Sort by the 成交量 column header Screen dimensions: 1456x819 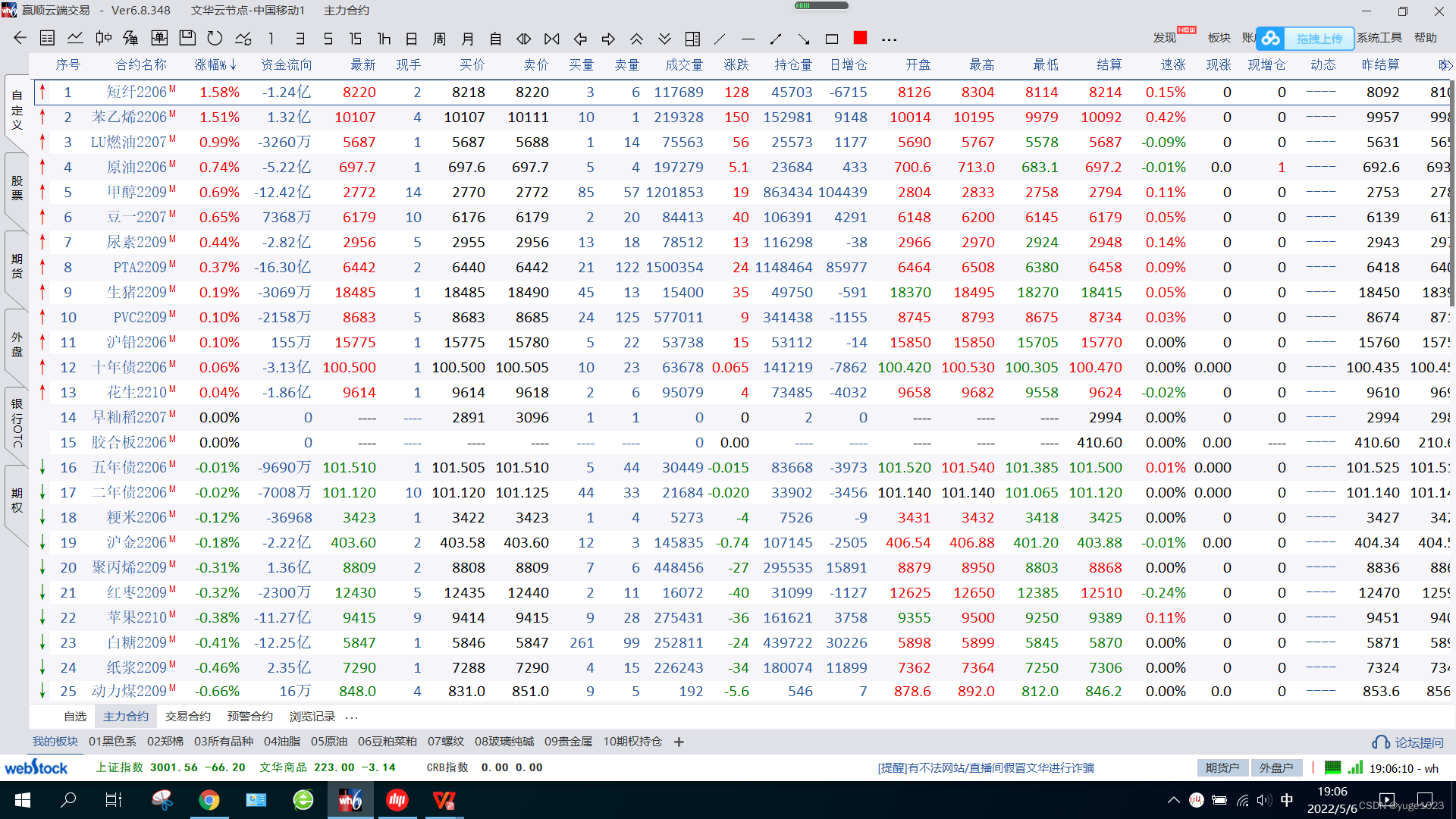click(684, 64)
